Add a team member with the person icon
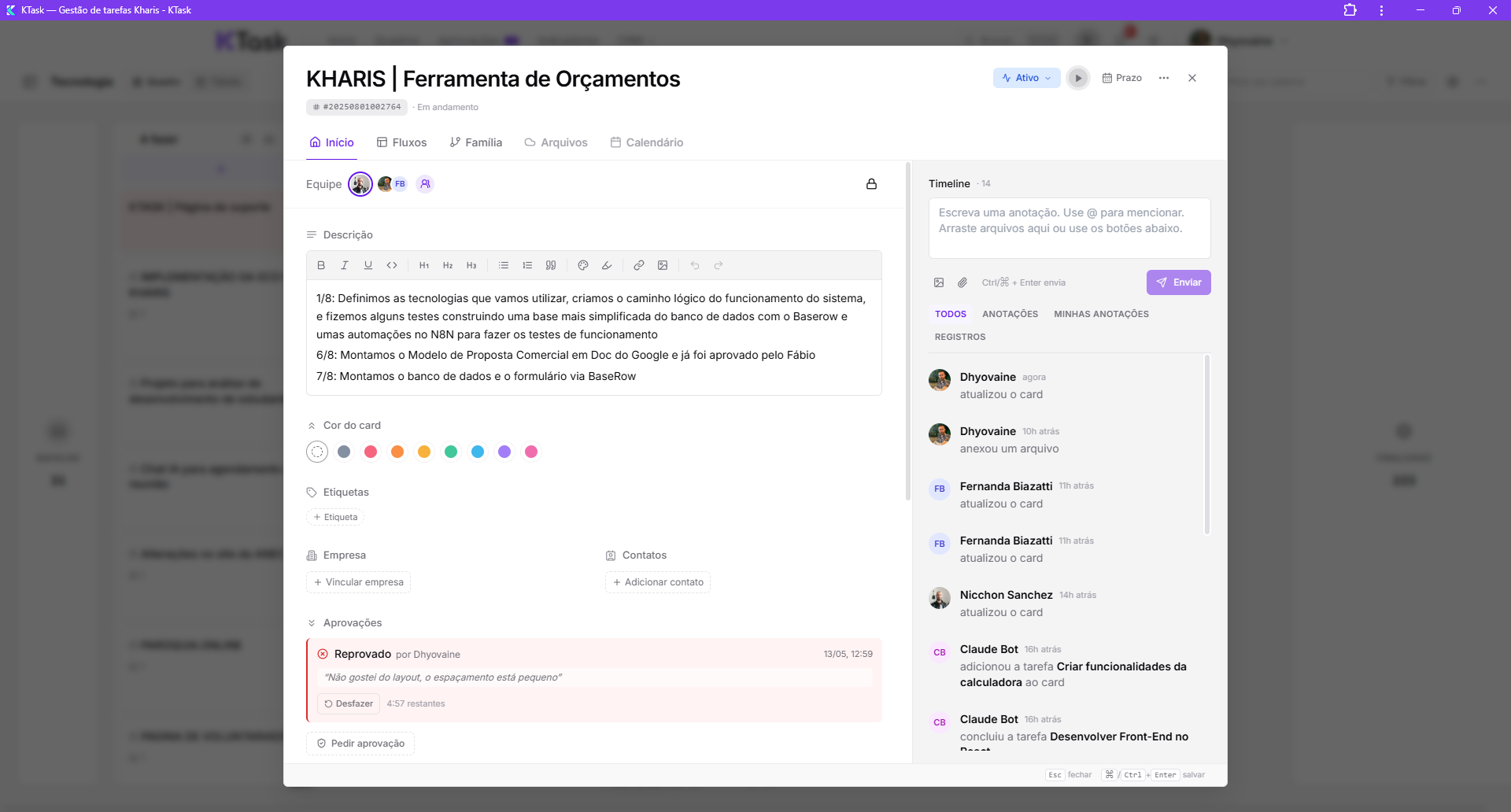Viewport: 1511px width, 812px height. coord(425,184)
